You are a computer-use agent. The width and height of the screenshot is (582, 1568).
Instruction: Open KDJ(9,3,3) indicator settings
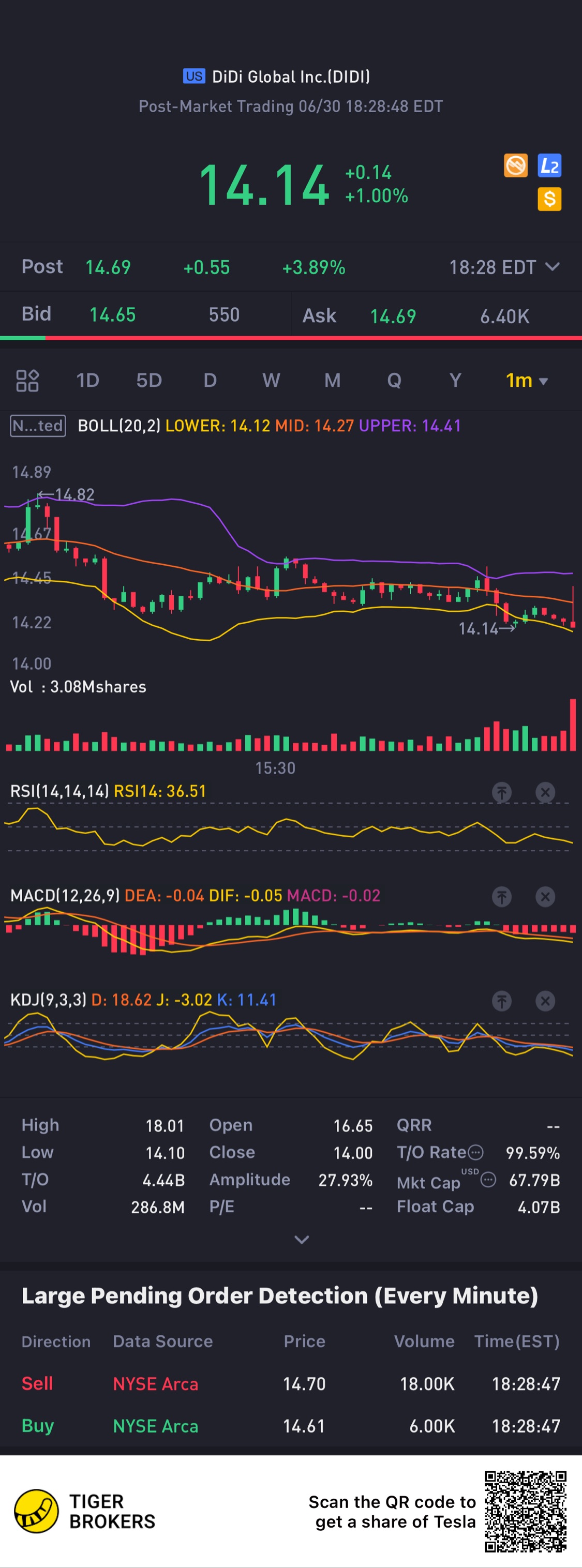click(x=49, y=1000)
